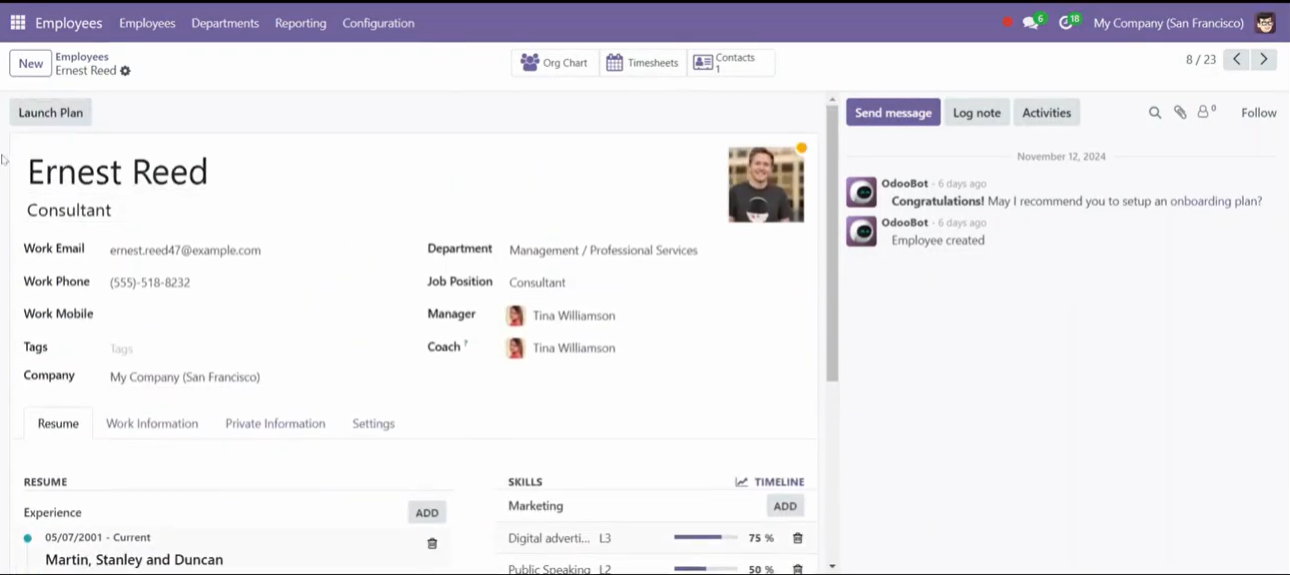Switch to the Work Information tab
The width and height of the screenshot is (1290, 575).
point(152,423)
